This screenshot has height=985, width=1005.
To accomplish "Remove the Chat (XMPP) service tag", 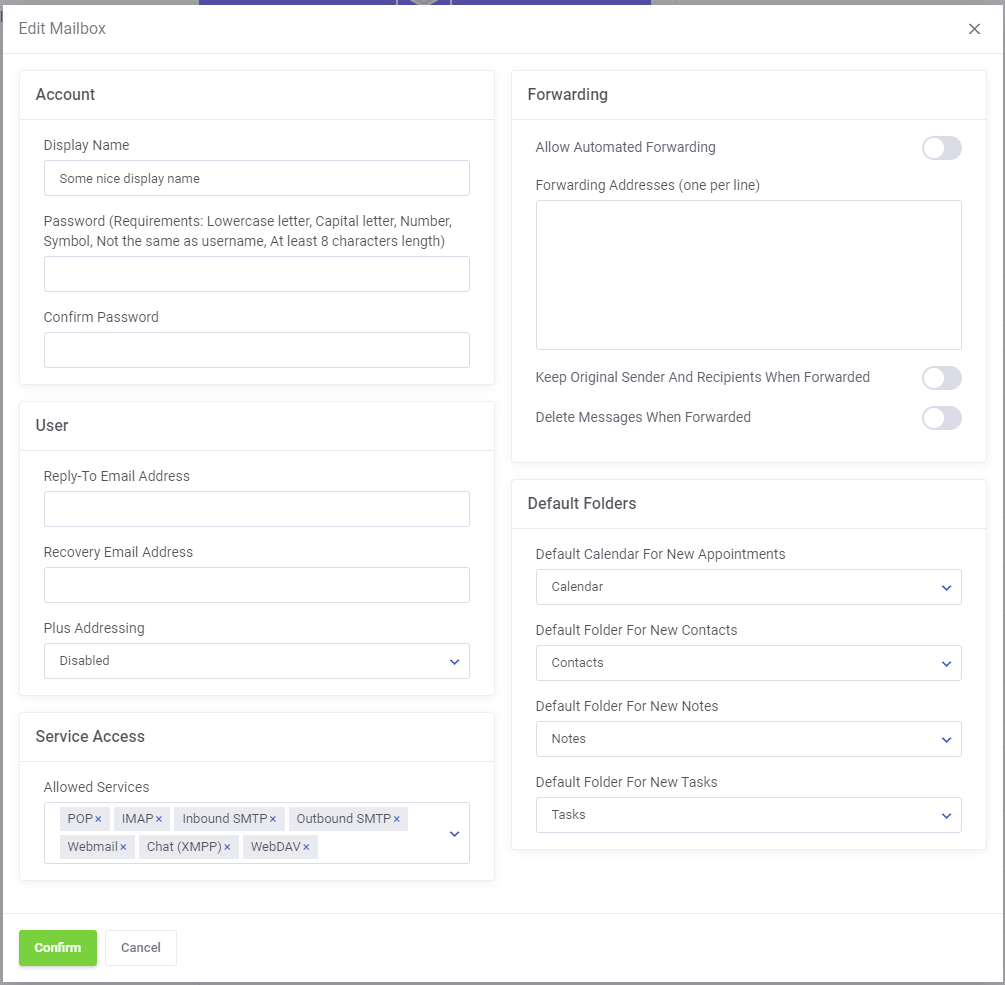I will [227, 847].
